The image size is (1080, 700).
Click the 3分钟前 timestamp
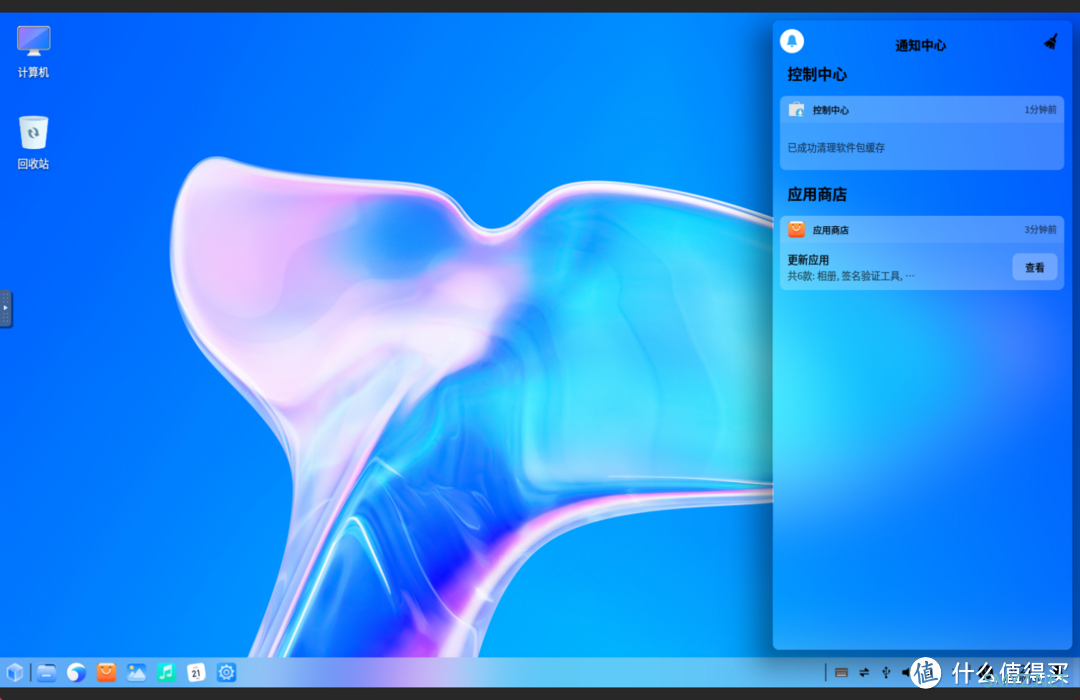click(x=1040, y=229)
